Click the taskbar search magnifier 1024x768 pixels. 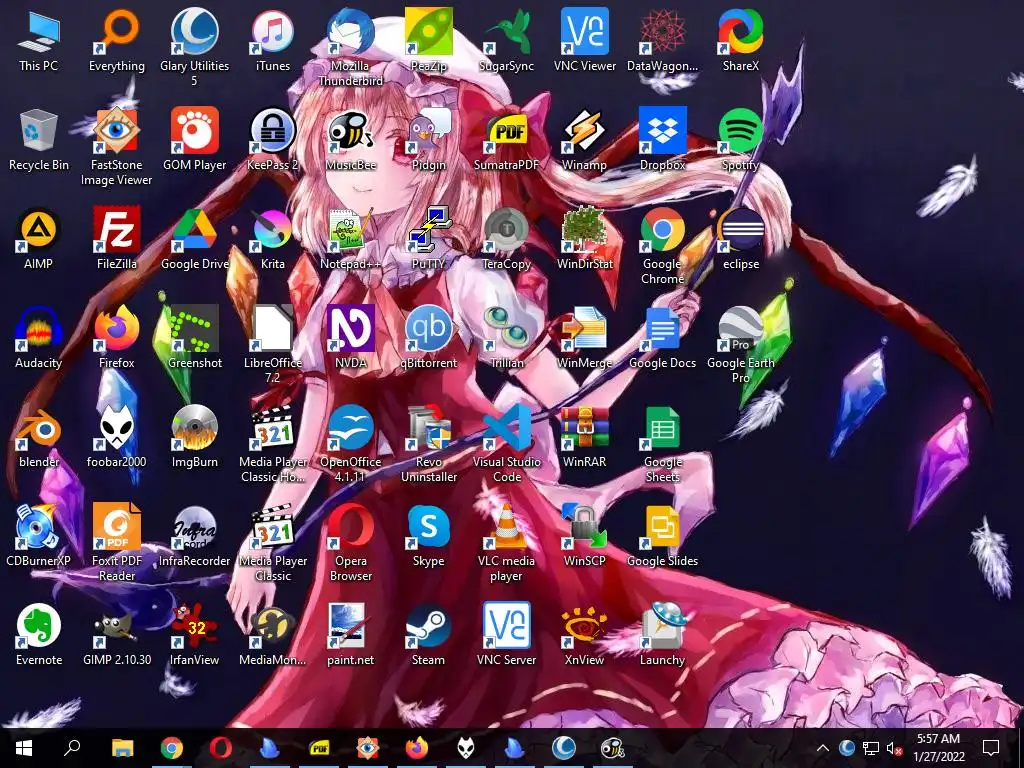(x=72, y=748)
